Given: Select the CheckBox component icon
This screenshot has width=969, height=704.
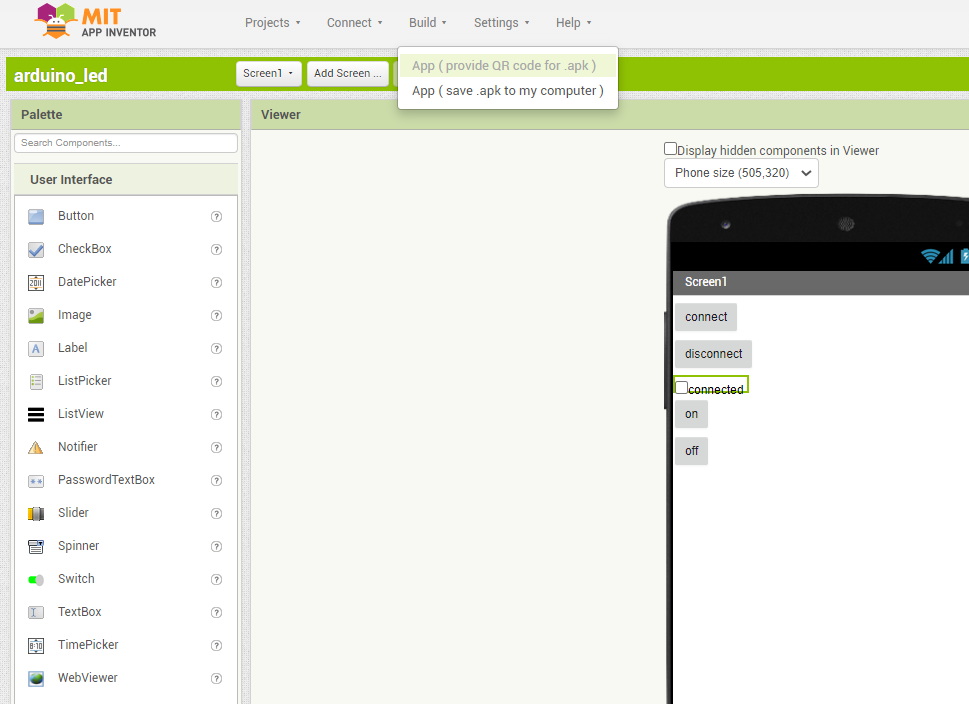Looking at the screenshot, I should [36, 249].
